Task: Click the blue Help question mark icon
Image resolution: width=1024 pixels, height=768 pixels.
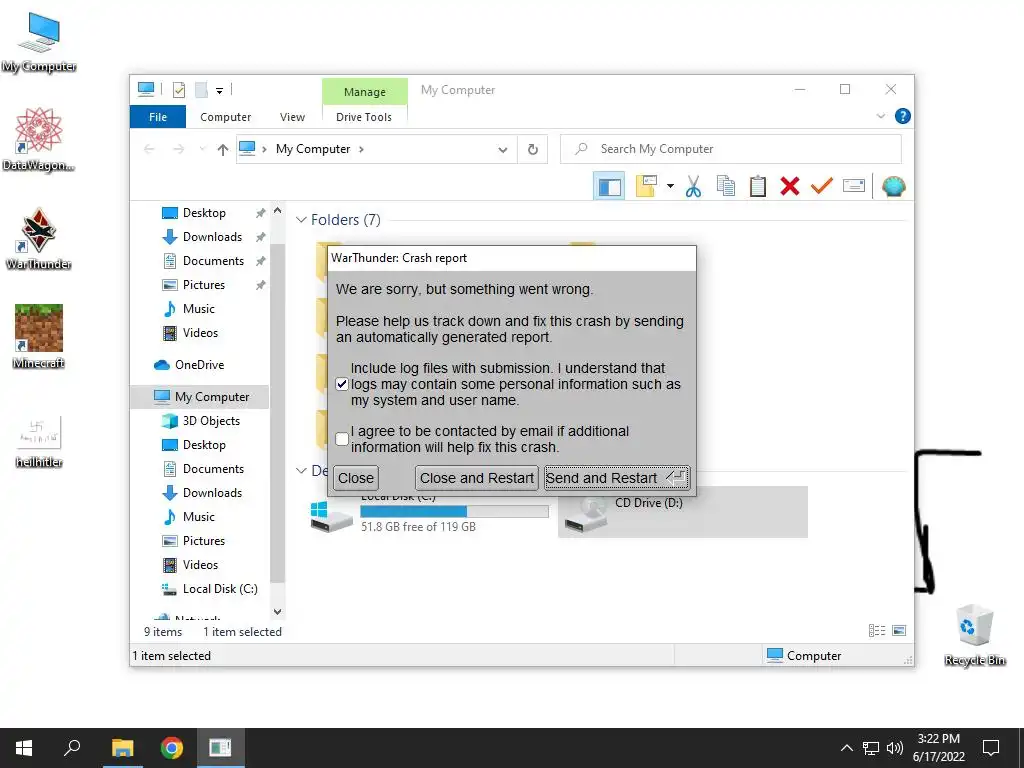Action: click(x=903, y=116)
